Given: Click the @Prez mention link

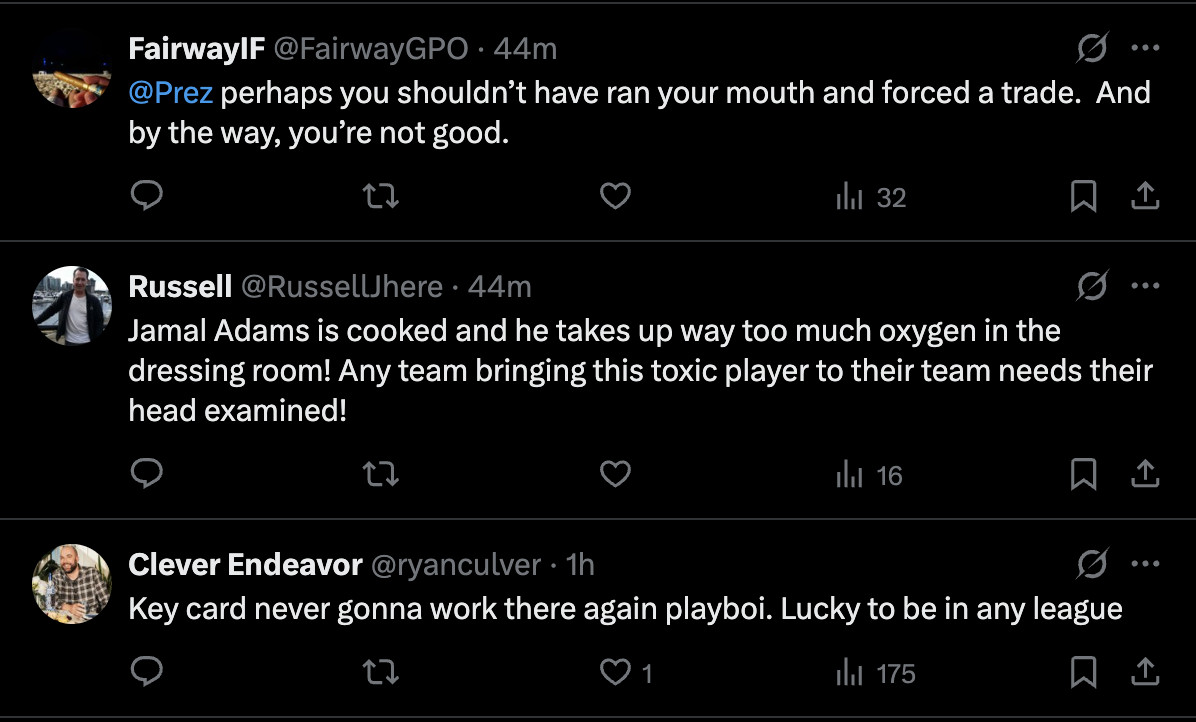Looking at the screenshot, I should coord(170,93).
